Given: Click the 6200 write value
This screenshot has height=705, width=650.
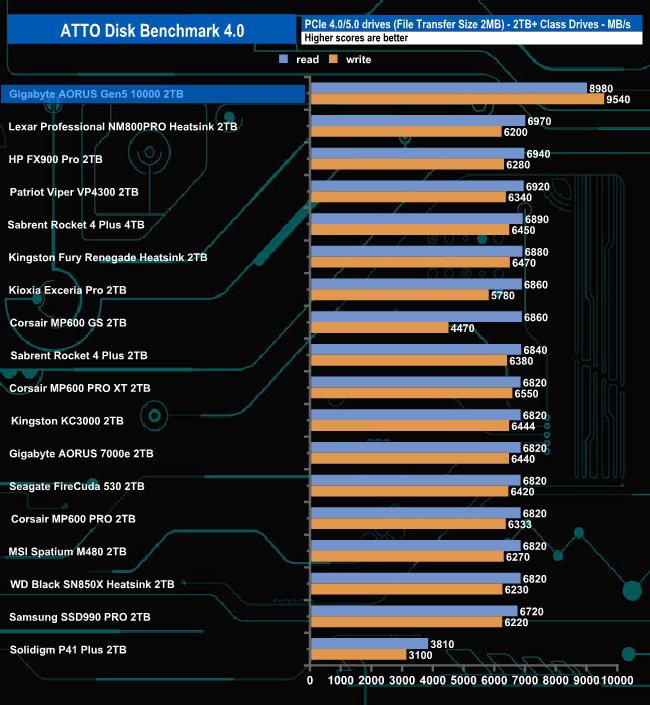Looking at the screenshot, I should tap(516, 132).
